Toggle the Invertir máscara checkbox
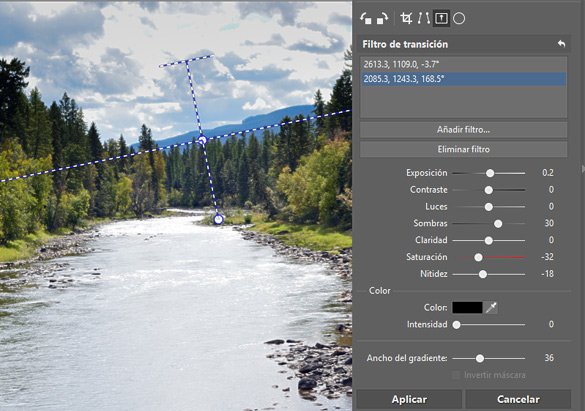Image resolution: width=585 pixels, height=411 pixels. click(456, 375)
